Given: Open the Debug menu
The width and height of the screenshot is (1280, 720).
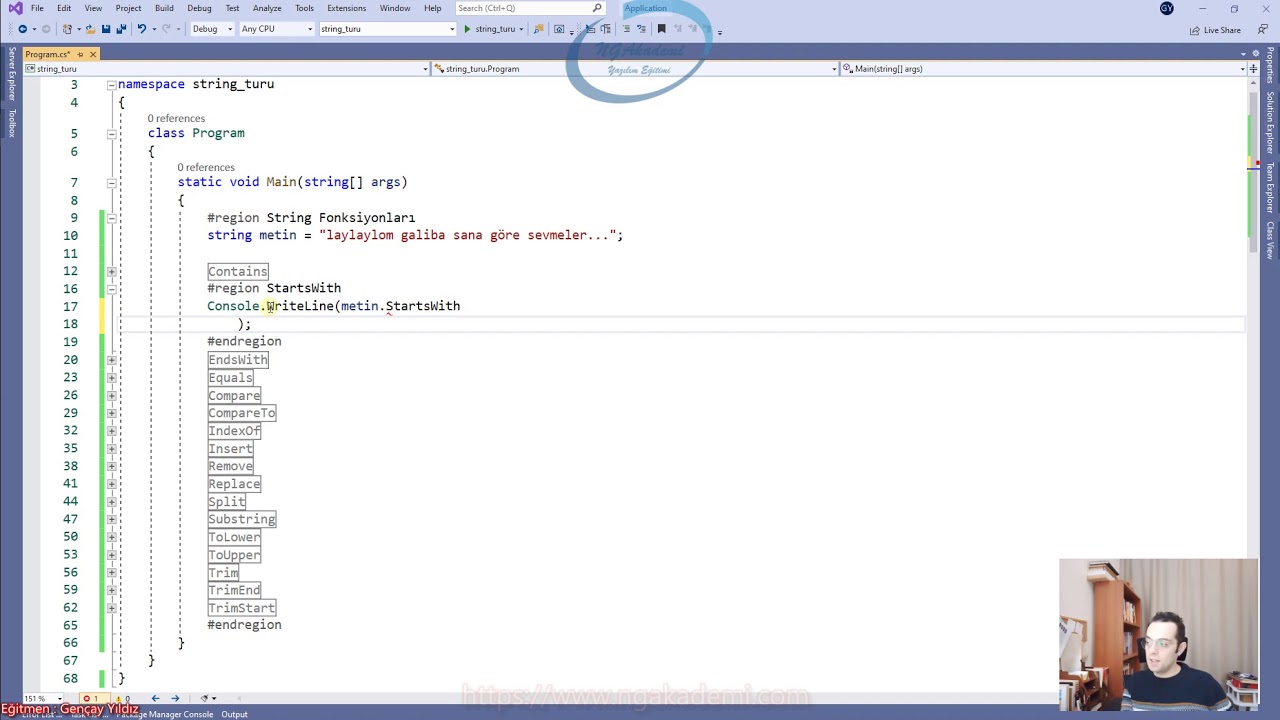Looking at the screenshot, I should tap(199, 8).
